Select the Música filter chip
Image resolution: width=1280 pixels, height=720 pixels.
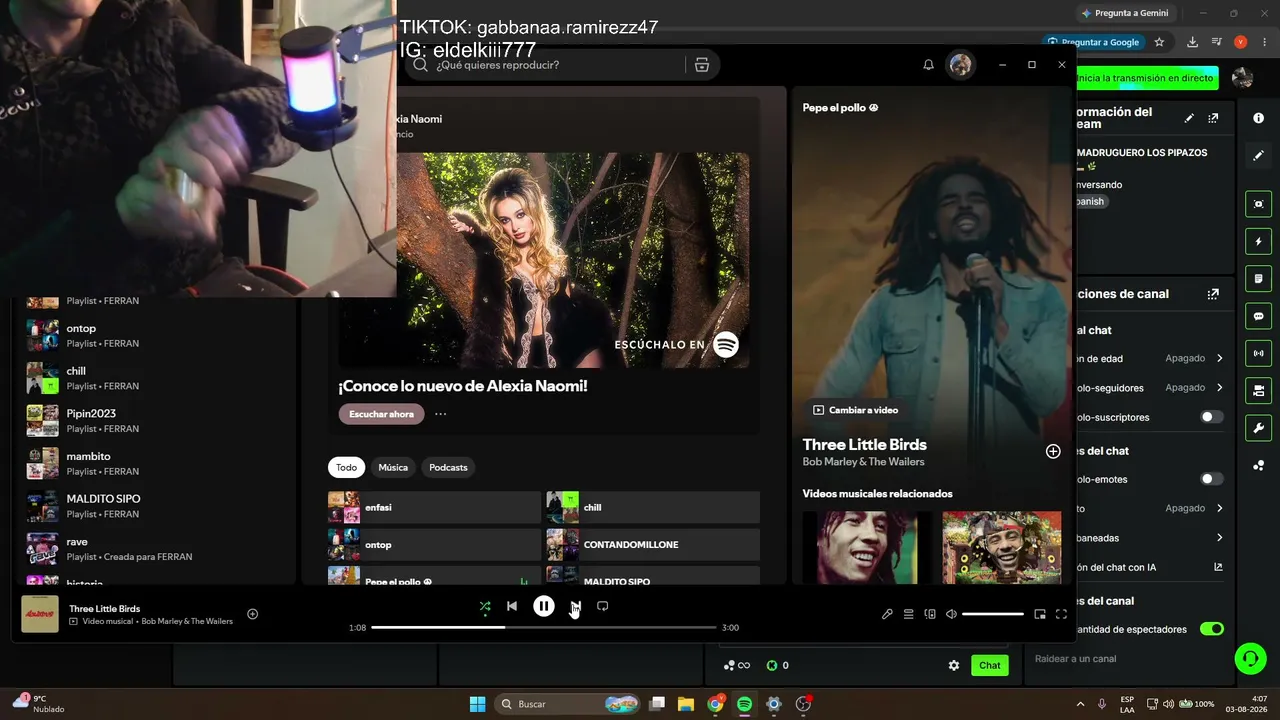click(393, 467)
